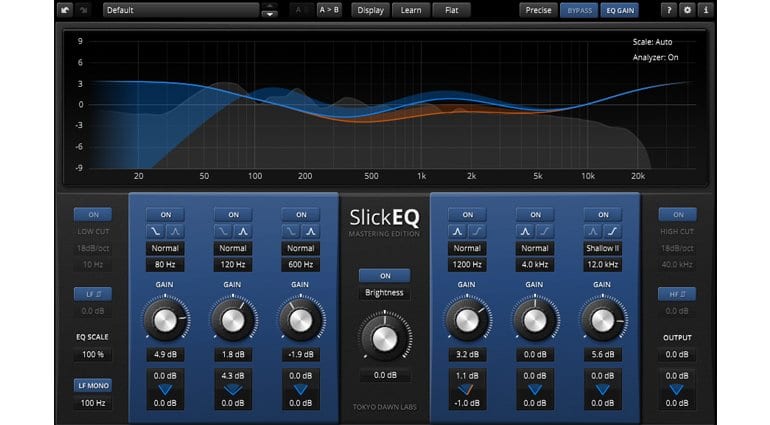Screen dimensions: 770x425
Task: Click the 1200 Hz band stereo balance triangle
Action: pos(467,390)
